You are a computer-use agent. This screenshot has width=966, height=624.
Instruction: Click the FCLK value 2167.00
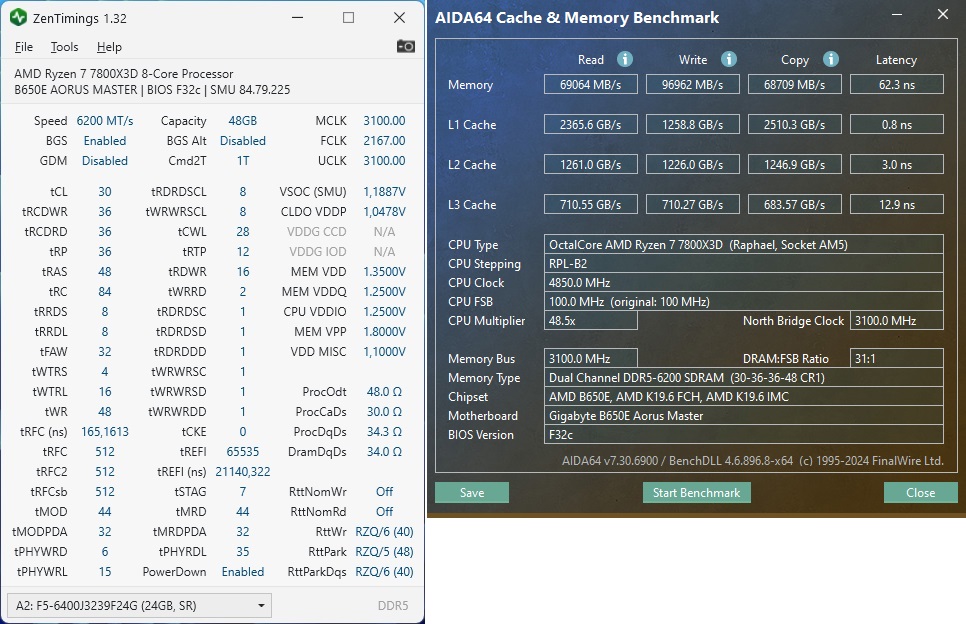click(384, 140)
